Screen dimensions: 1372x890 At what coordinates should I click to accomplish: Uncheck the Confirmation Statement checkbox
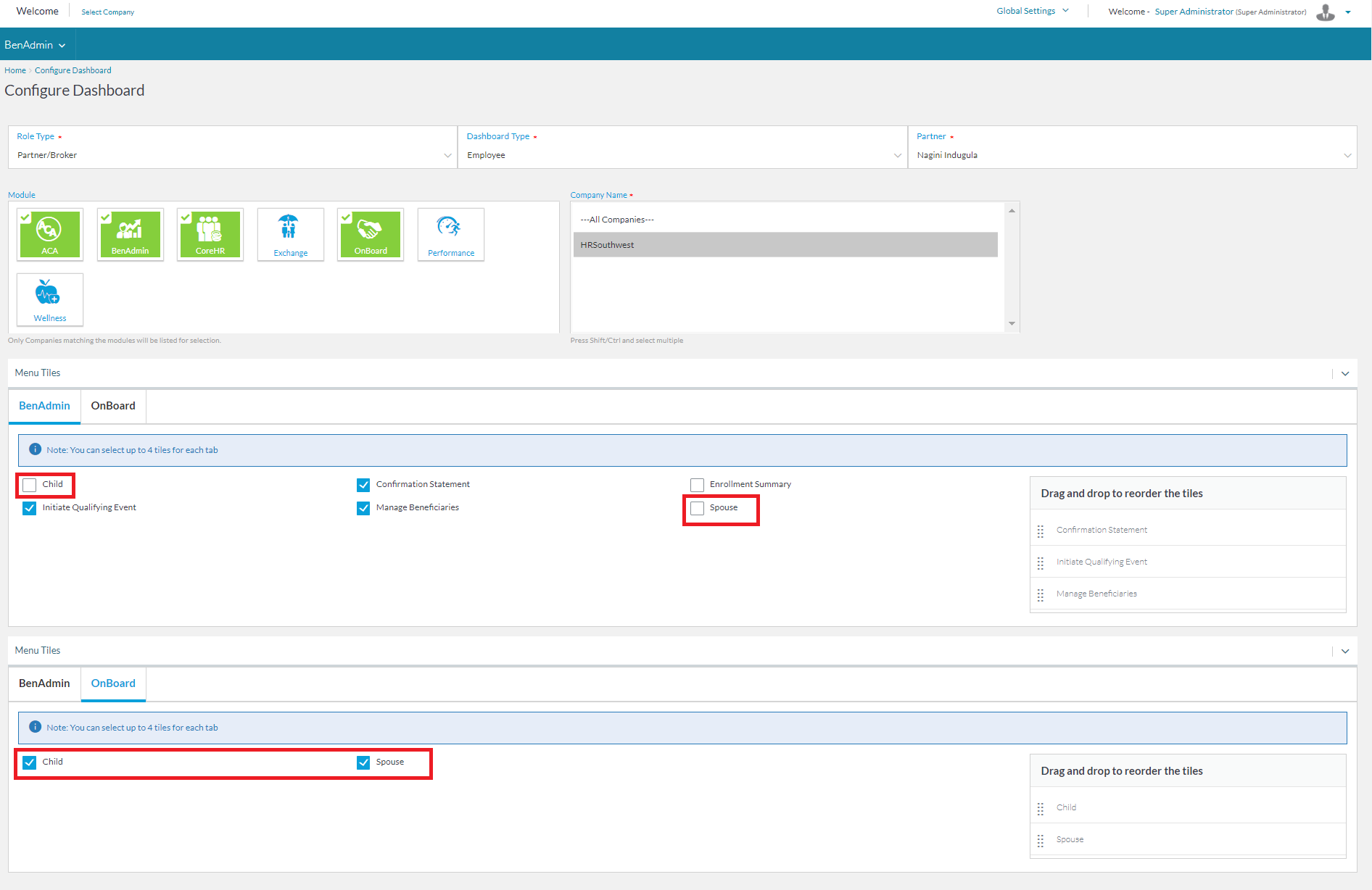[363, 485]
